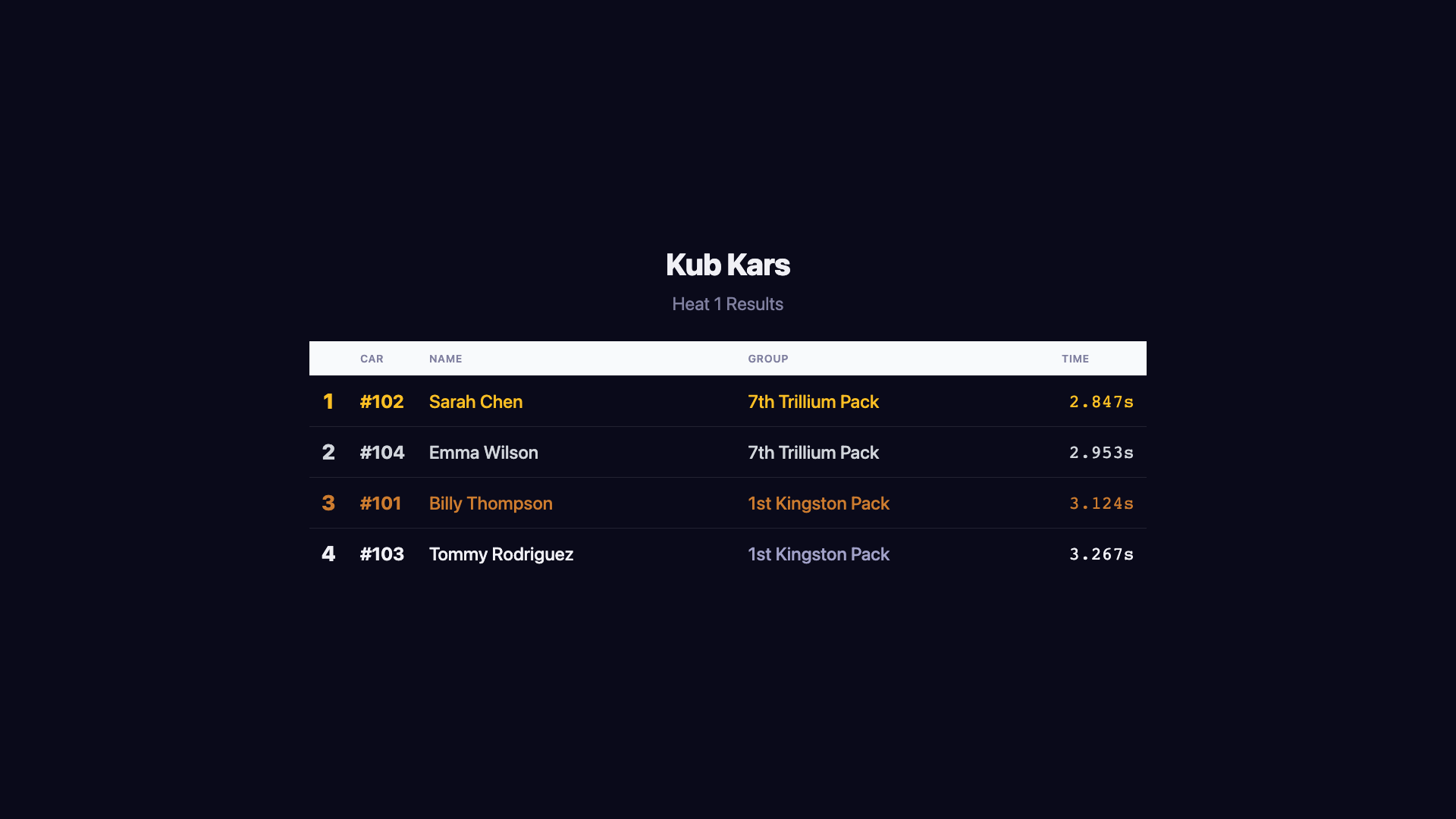This screenshot has height=819, width=1456.
Task: Click car number #103
Action: 381,554
